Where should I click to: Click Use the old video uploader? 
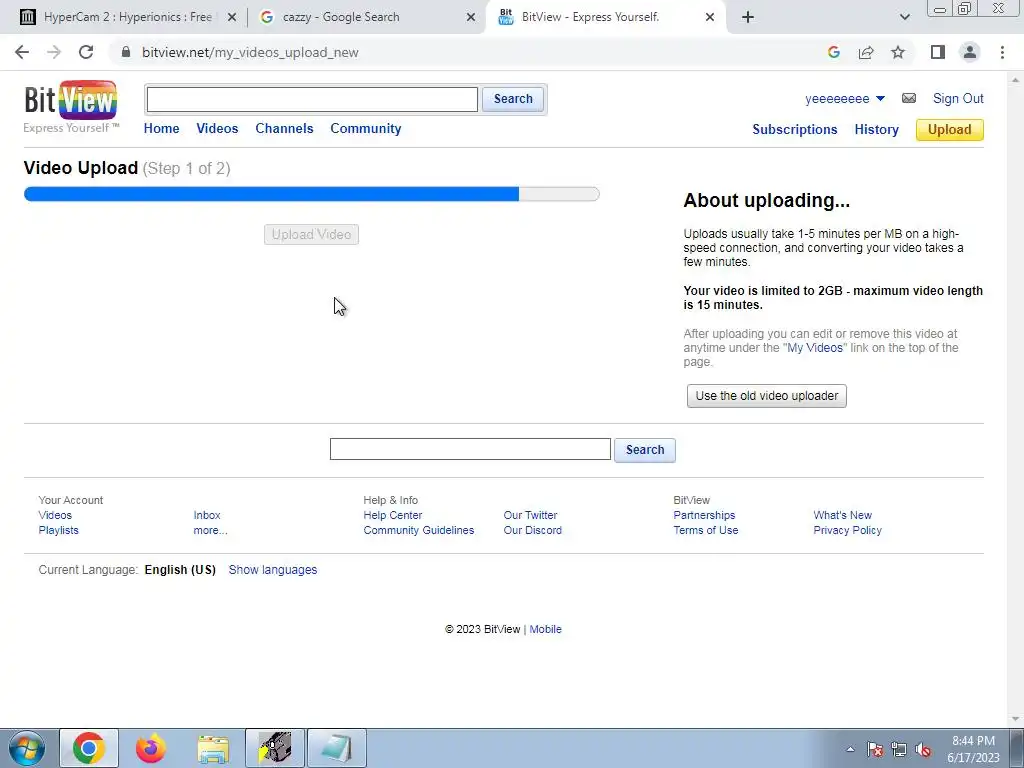[767, 396]
